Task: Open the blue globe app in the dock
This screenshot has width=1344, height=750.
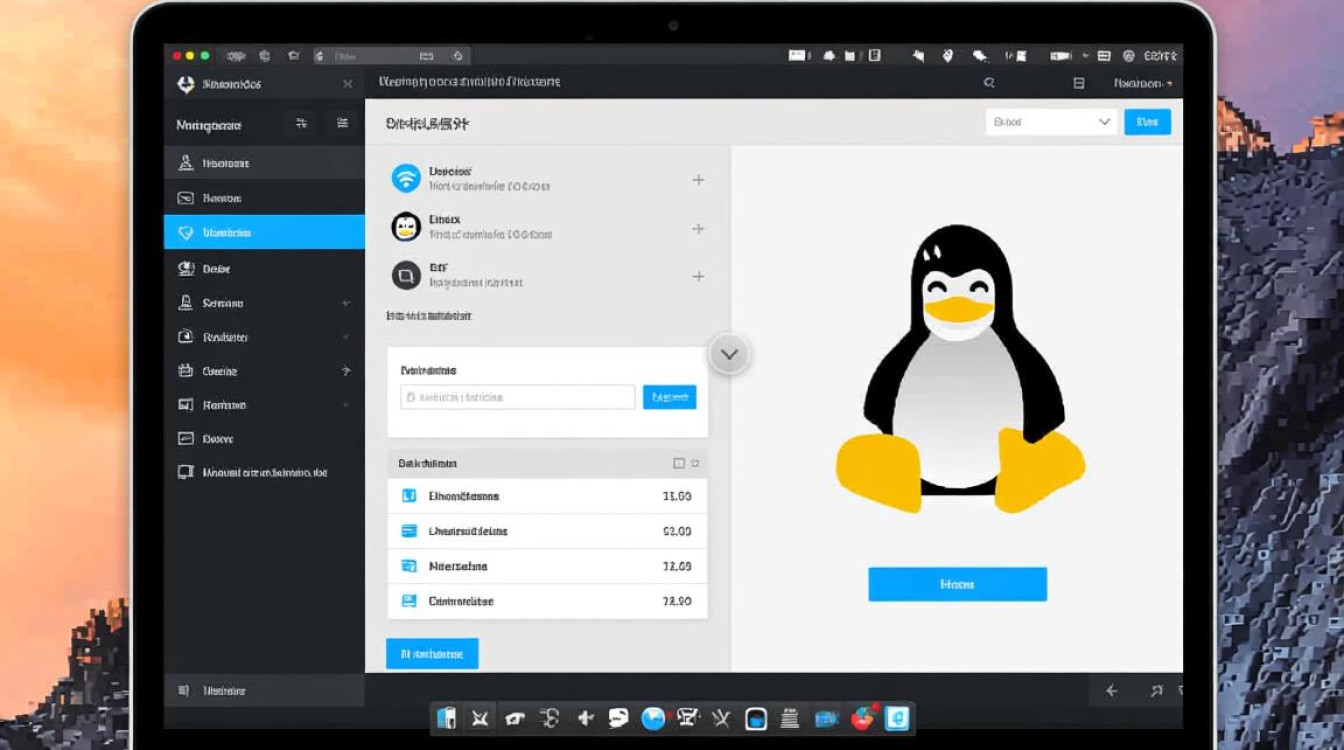Action: click(x=653, y=717)
